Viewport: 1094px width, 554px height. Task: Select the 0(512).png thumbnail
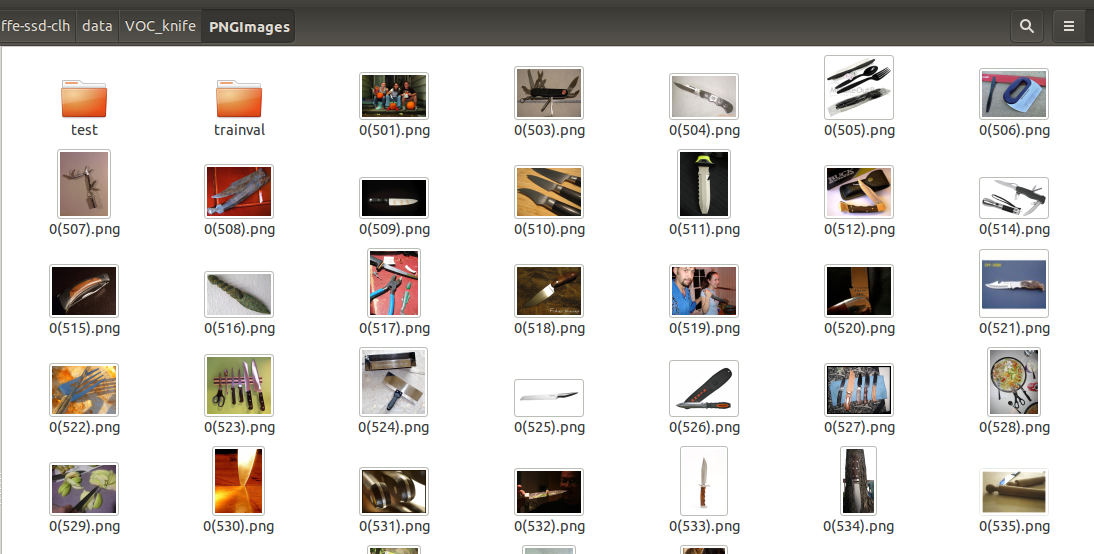(x=859, y=192)
